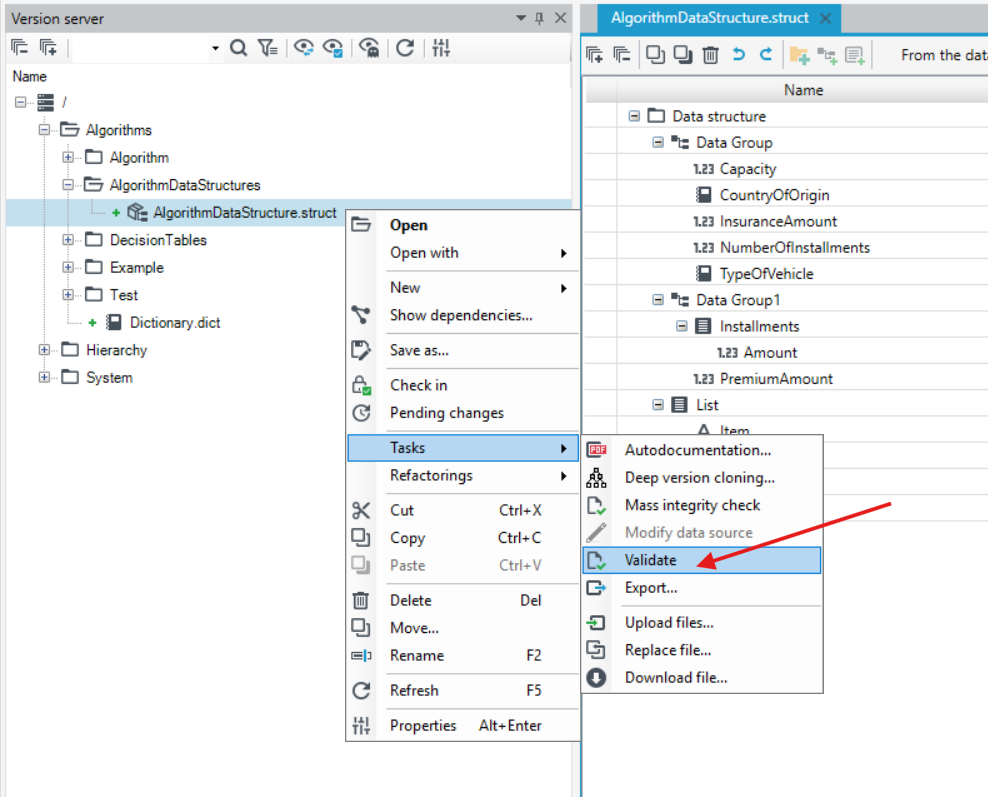Expand the DecisionTables folder

click(67, 239)
